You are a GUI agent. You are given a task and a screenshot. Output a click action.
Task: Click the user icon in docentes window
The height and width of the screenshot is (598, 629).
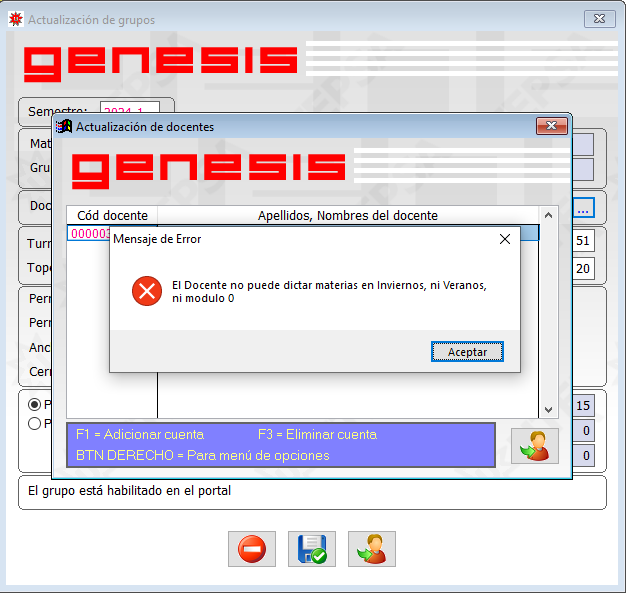click(535, 446)
